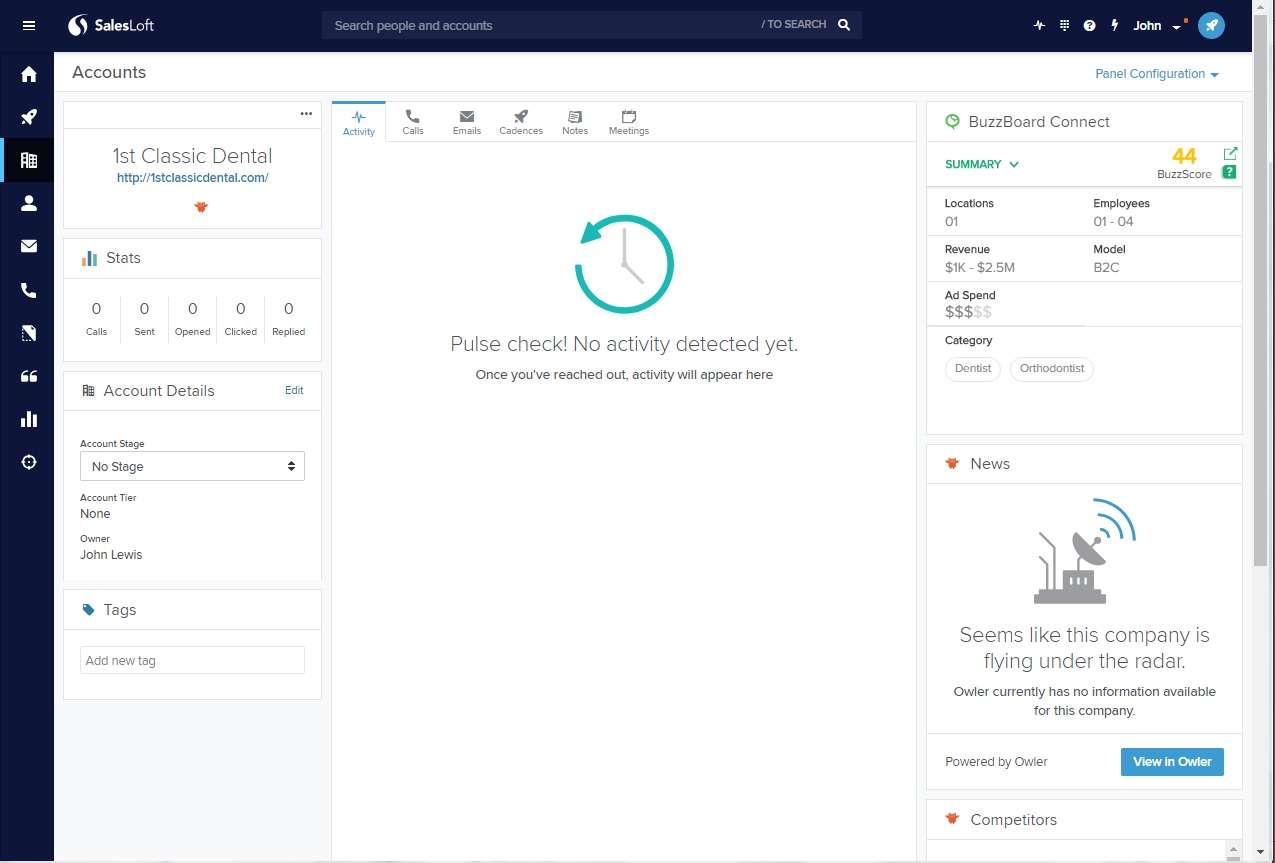1275x863 pixels.
Task: Click the View in Owler button
Action: tap(1172, 761)
